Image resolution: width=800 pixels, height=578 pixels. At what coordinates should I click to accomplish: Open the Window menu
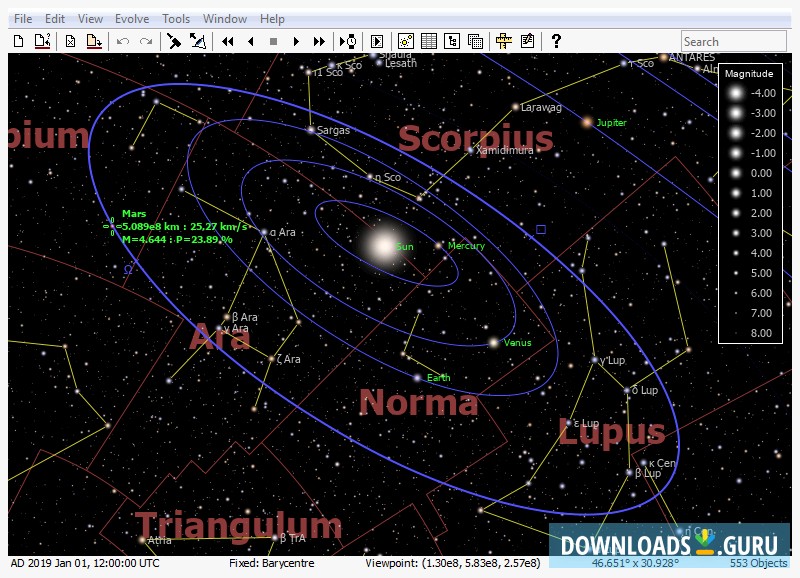(225, 19)
